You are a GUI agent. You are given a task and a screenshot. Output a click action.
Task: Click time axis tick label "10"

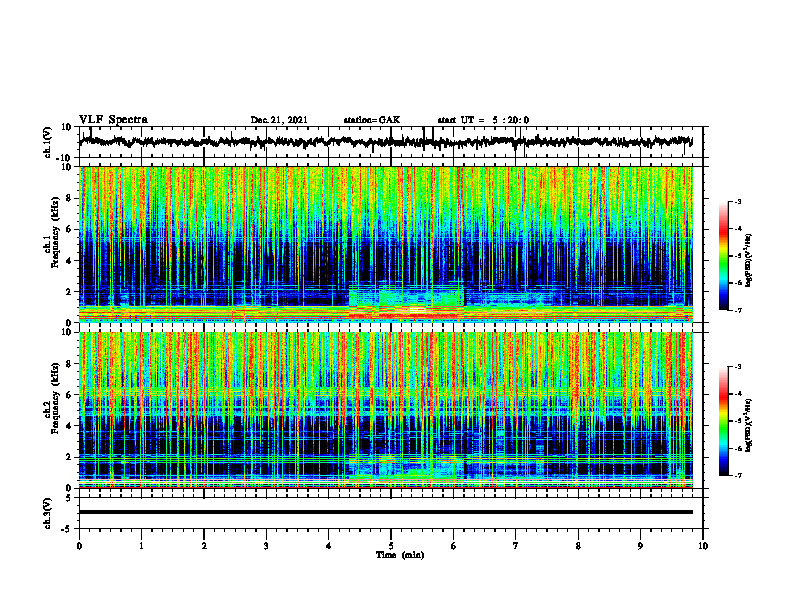pyautogui.click(x=703, y=546)
